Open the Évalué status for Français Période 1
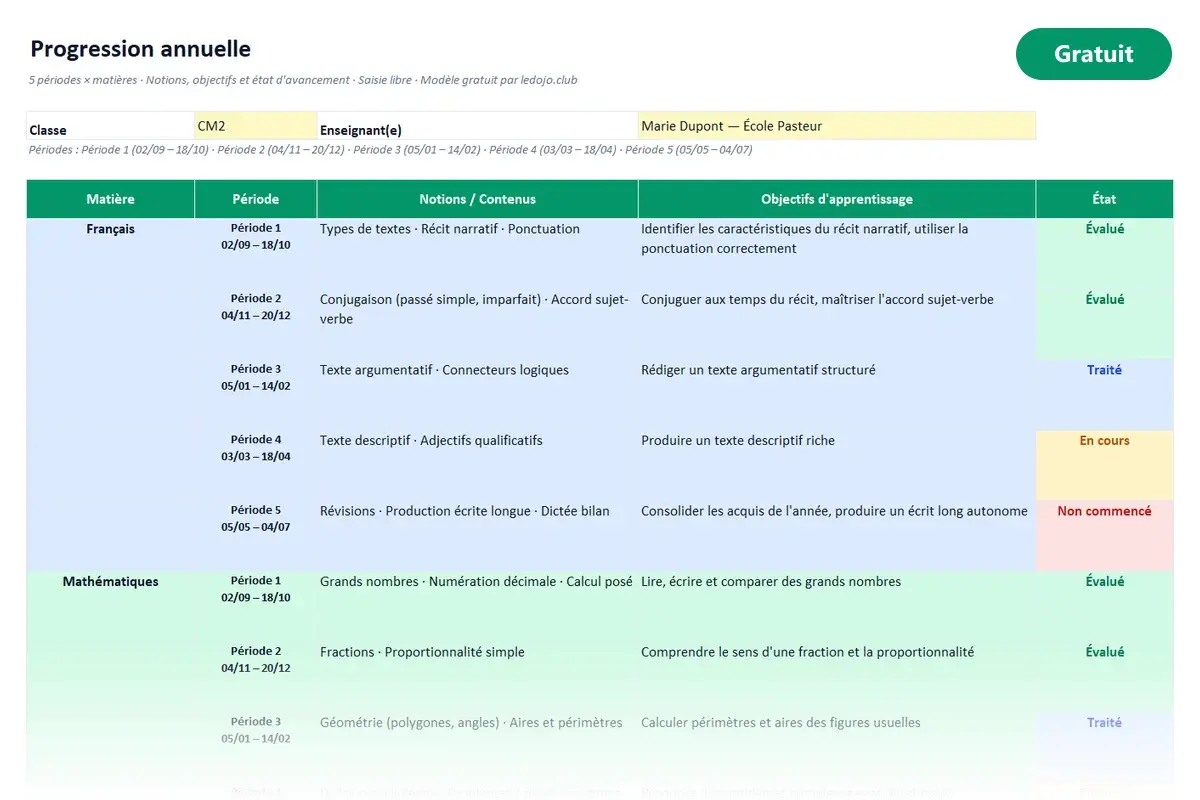Viewport: 1200px width, 800px height. pos(1104,253)
